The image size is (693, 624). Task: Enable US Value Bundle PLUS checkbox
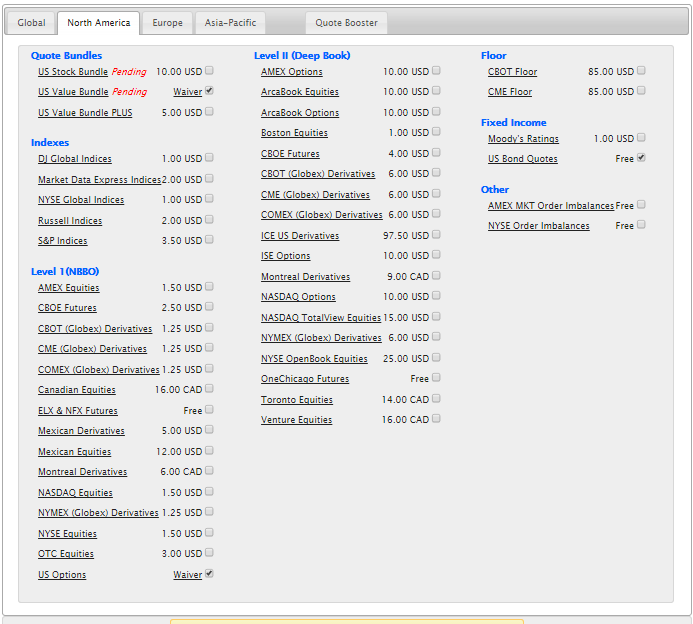(209, 111)
